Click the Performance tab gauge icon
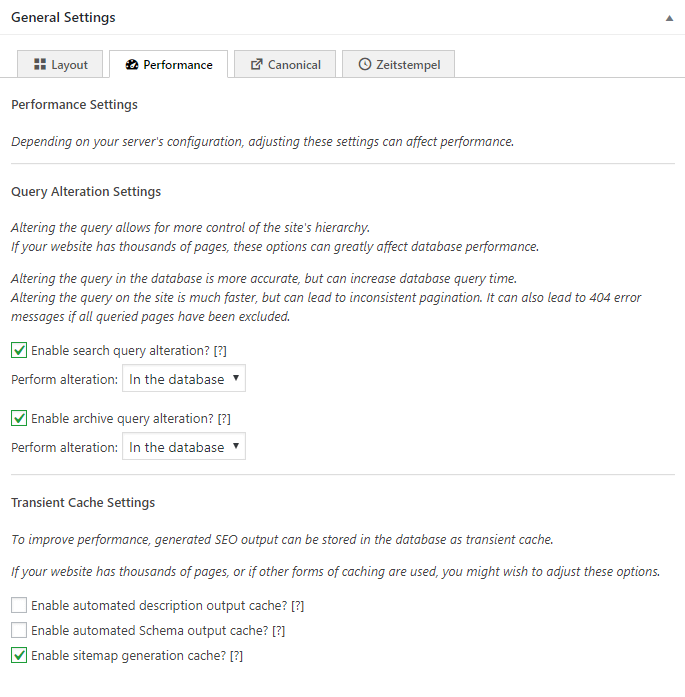Screen dimensions: 685x697 click(x=132, y=65)
